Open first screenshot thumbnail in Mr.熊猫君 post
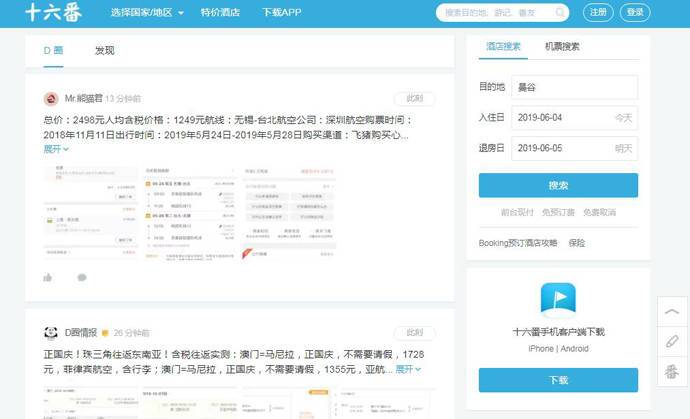This screenshot has height=419, width=690. [x=90, y=213]
